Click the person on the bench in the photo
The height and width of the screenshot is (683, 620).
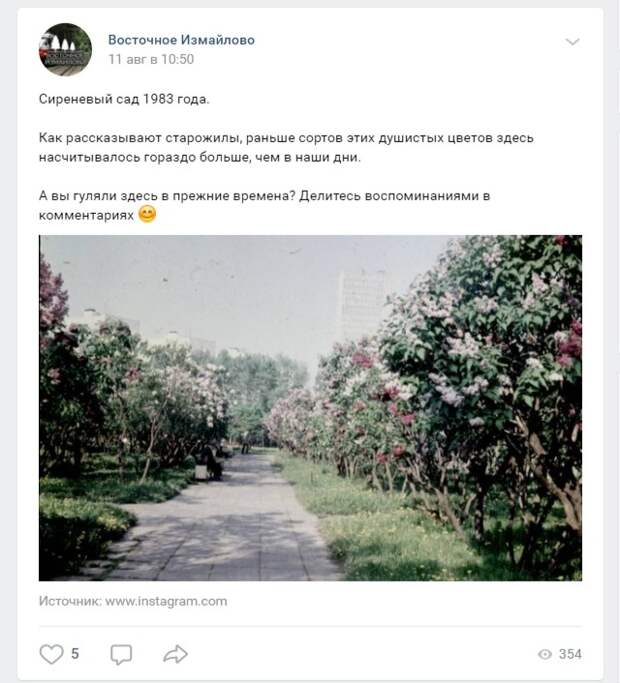[212, 463]
